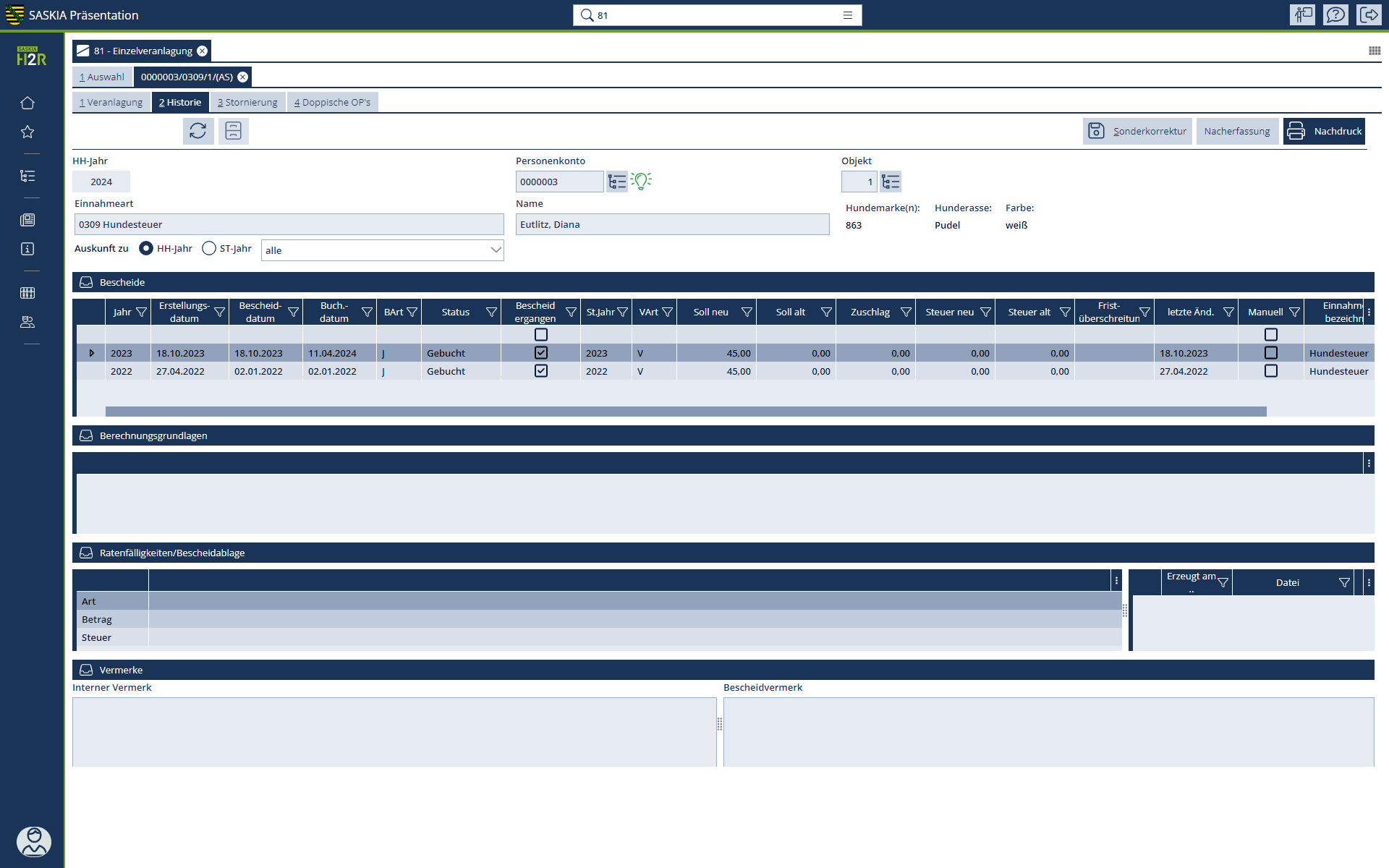The width and height of the screenshot is (1389, 868).
Task: Open Objekt lookup list icon
Action: 891,182
